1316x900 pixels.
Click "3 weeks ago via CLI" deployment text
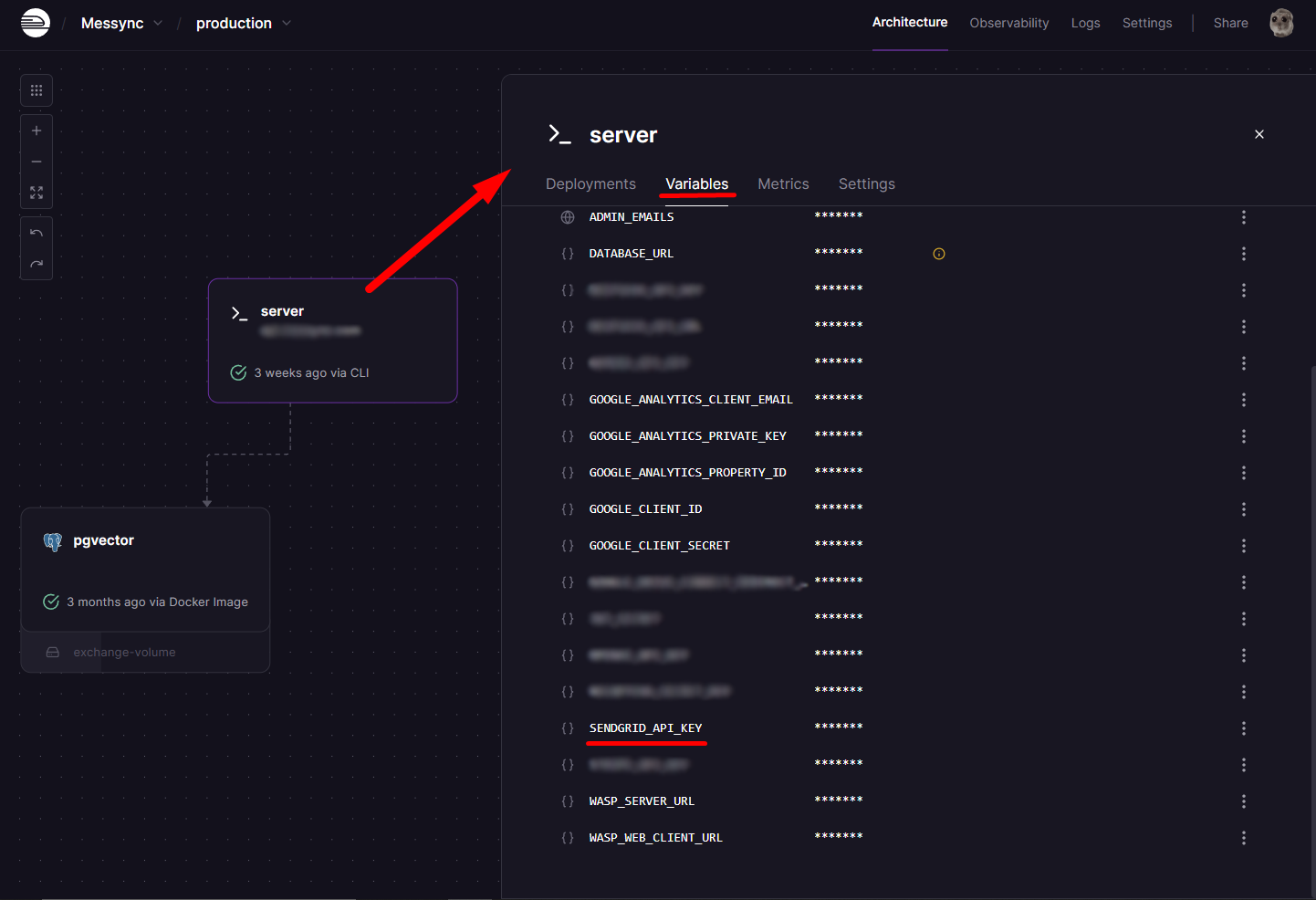click(x=311, y=372)
